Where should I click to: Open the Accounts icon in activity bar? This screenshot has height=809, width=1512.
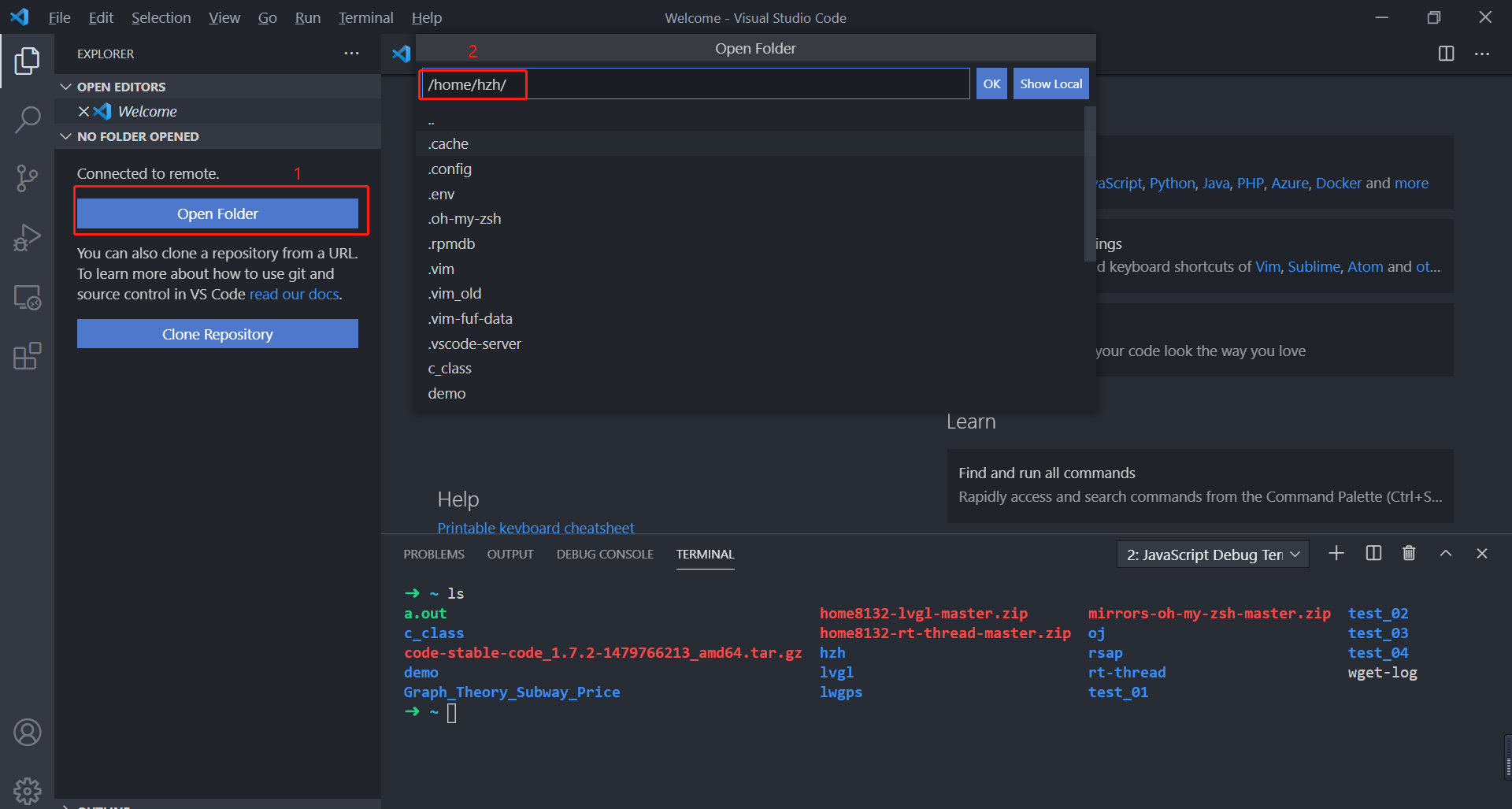pos(27,733)
